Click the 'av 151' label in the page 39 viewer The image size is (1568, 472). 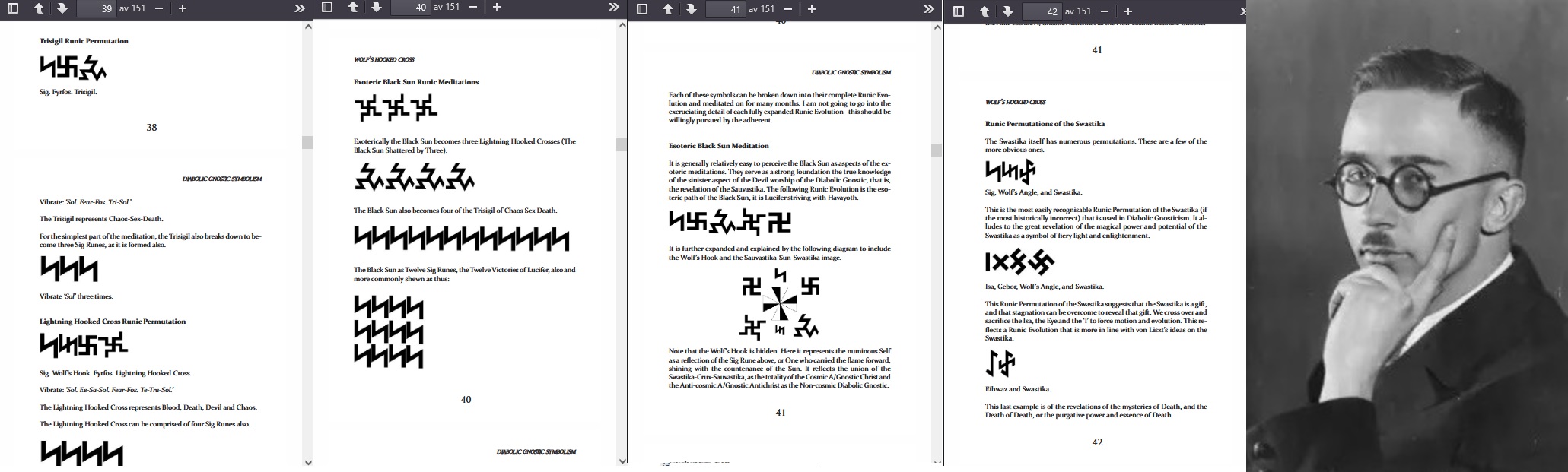132,8
